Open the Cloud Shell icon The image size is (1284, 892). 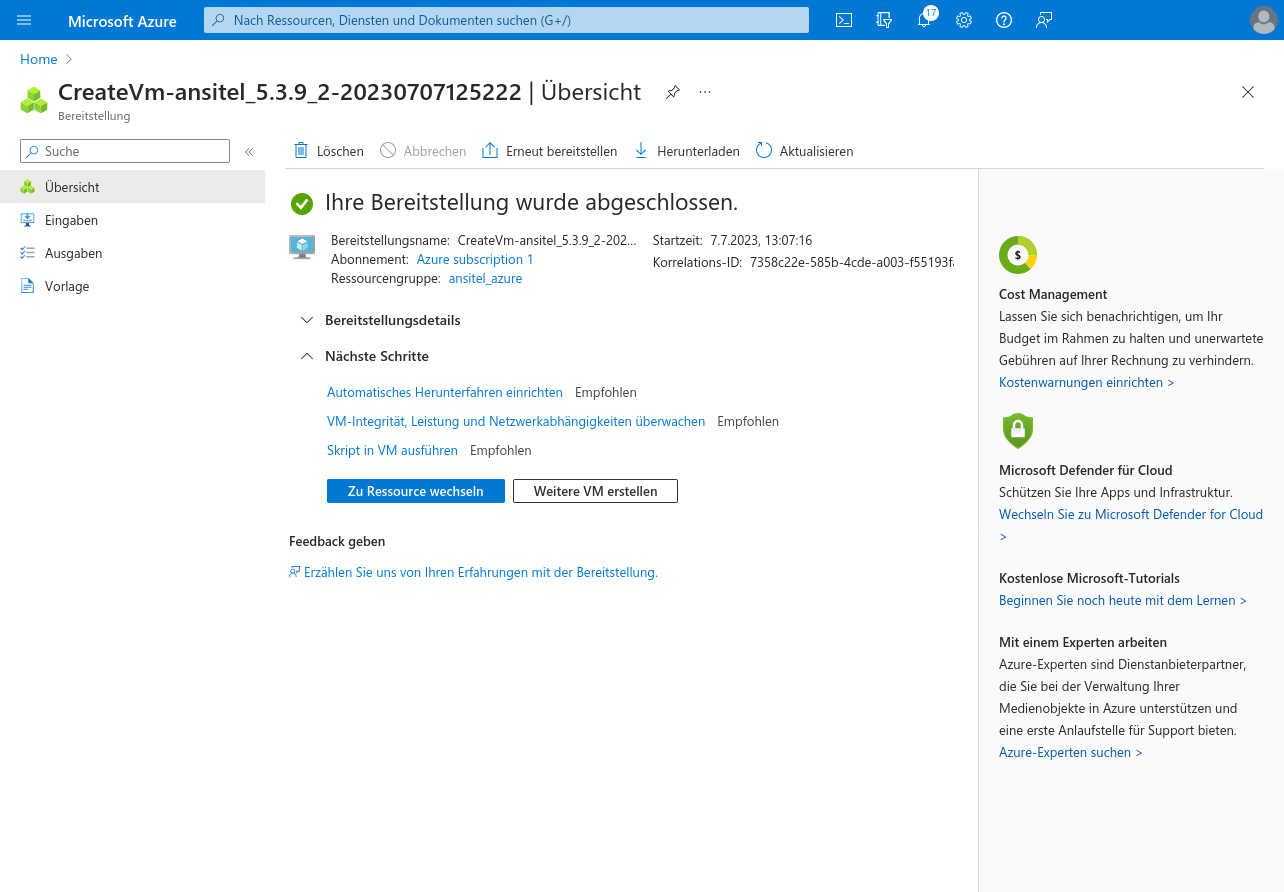click(x=844, y=20)
